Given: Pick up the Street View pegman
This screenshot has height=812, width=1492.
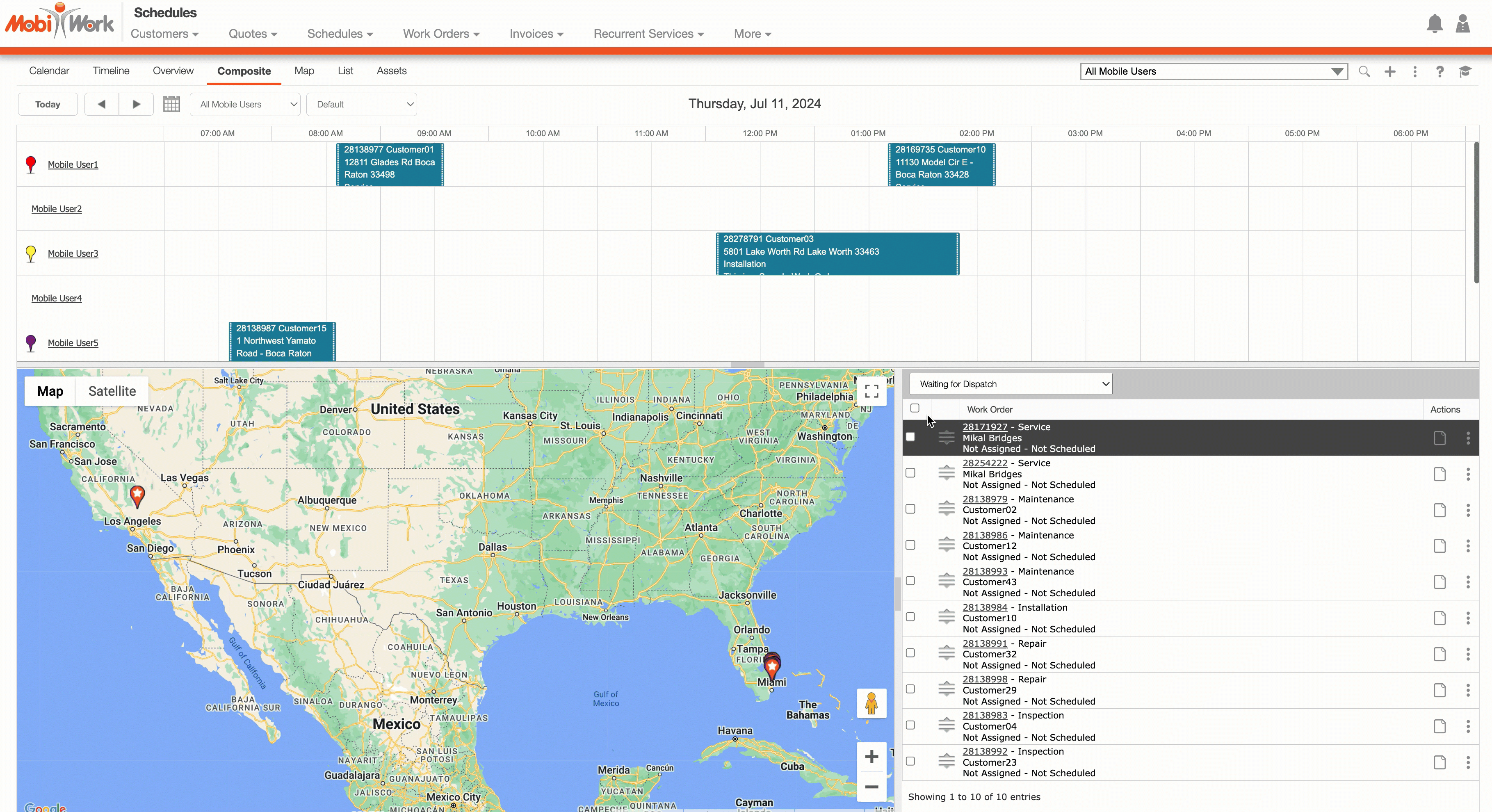Looking at the screenshot, I should 871,704.
